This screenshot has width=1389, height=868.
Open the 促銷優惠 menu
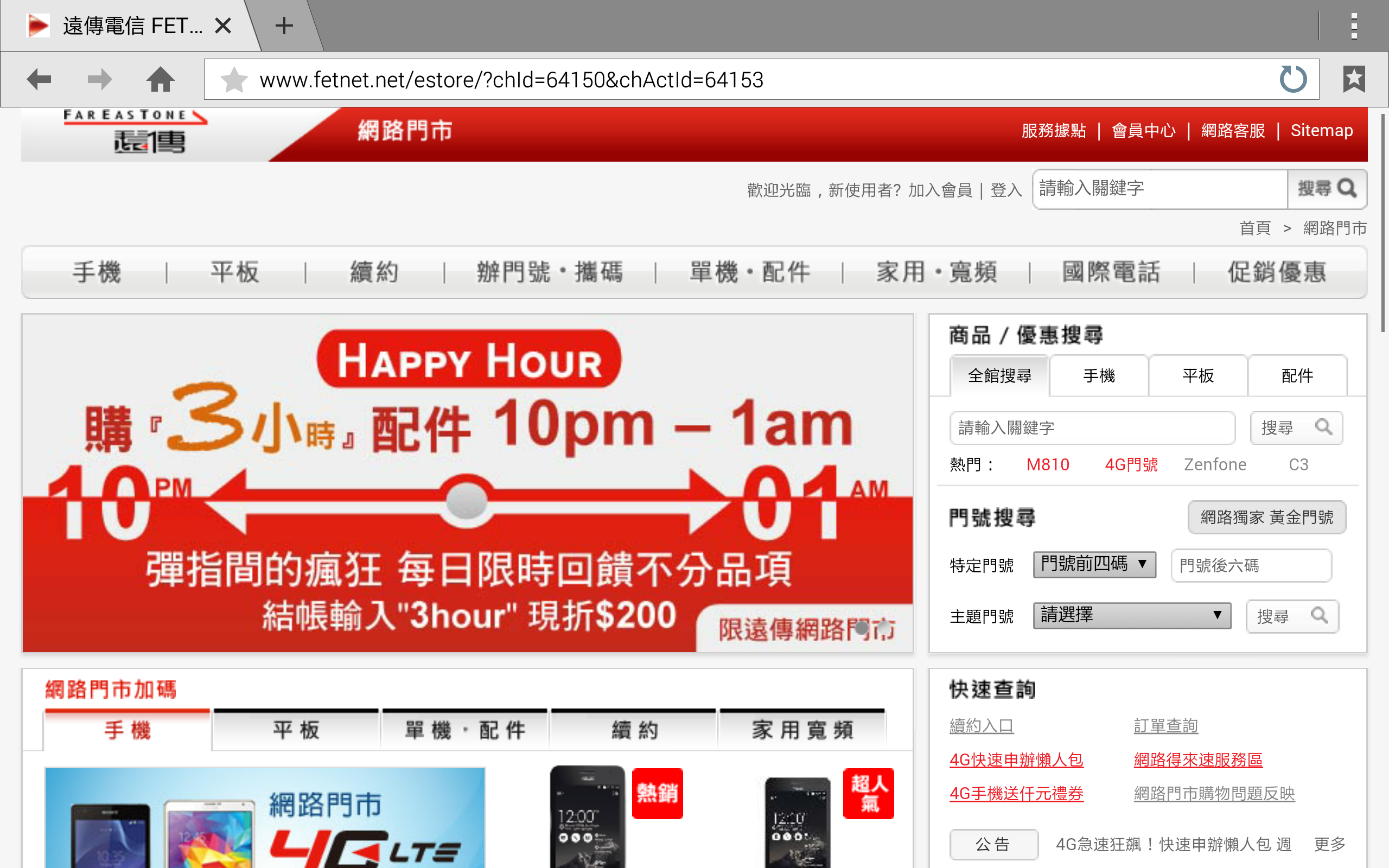[x=1277, y=272]
